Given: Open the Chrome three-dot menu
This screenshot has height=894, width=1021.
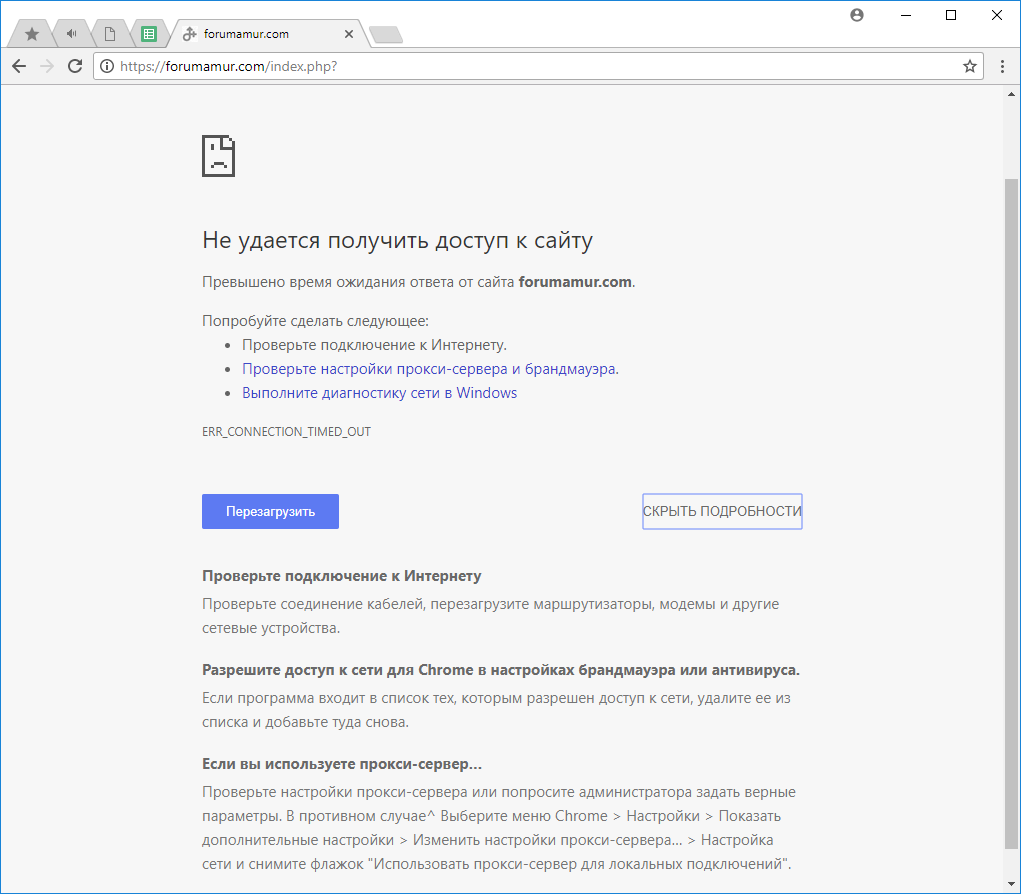Looking at the screenshot, I should [1002, 66].
